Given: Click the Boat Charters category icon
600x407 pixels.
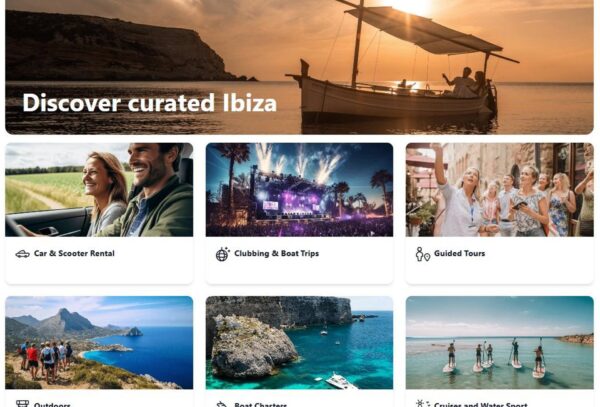Looking at the screenshot, I should (x=222, y=404).
